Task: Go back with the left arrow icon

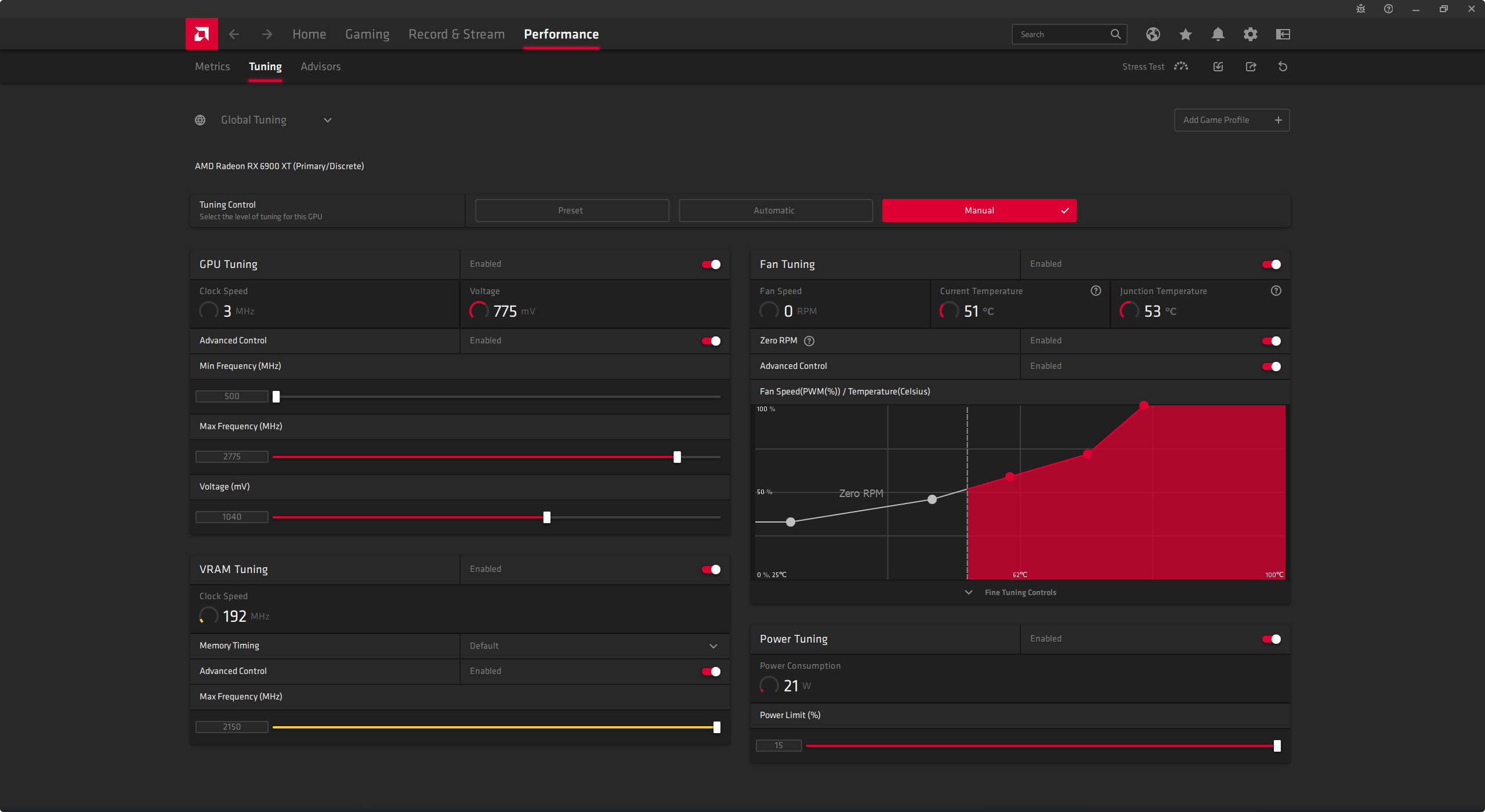Action: click(x=234, y=34)
